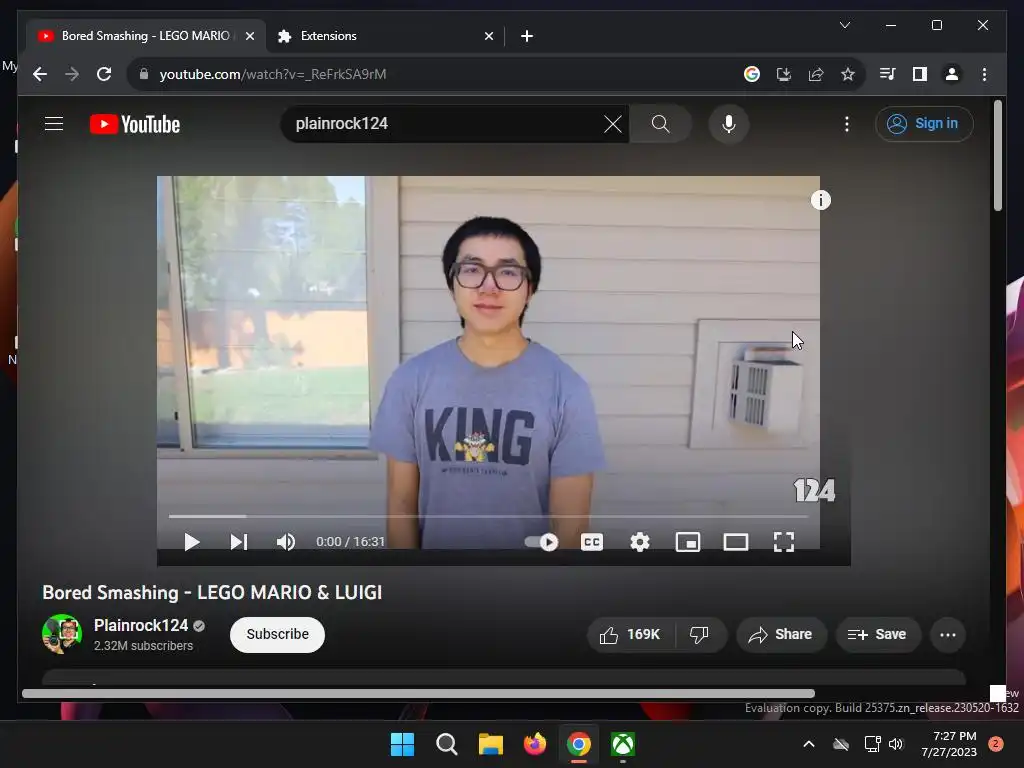Open media controls in Chrome toolbar
1024x768 pixels.
pos(888,74)
